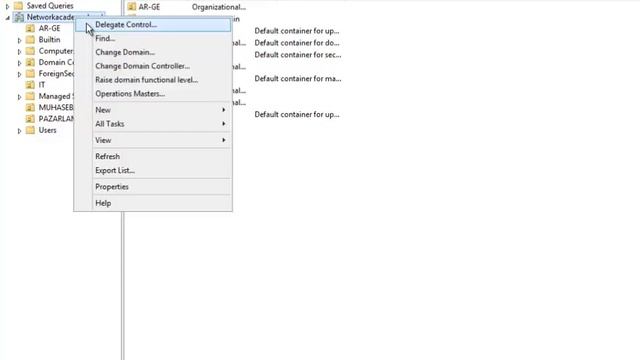Screen dimensions: 640x360
Task: Select Saved Queries in the tree
Action: [50, 6]
